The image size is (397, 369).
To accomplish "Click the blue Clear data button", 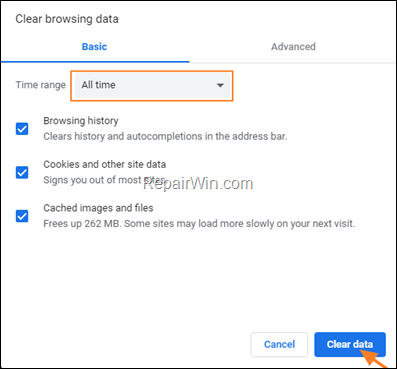I will [x=350, y=344].
